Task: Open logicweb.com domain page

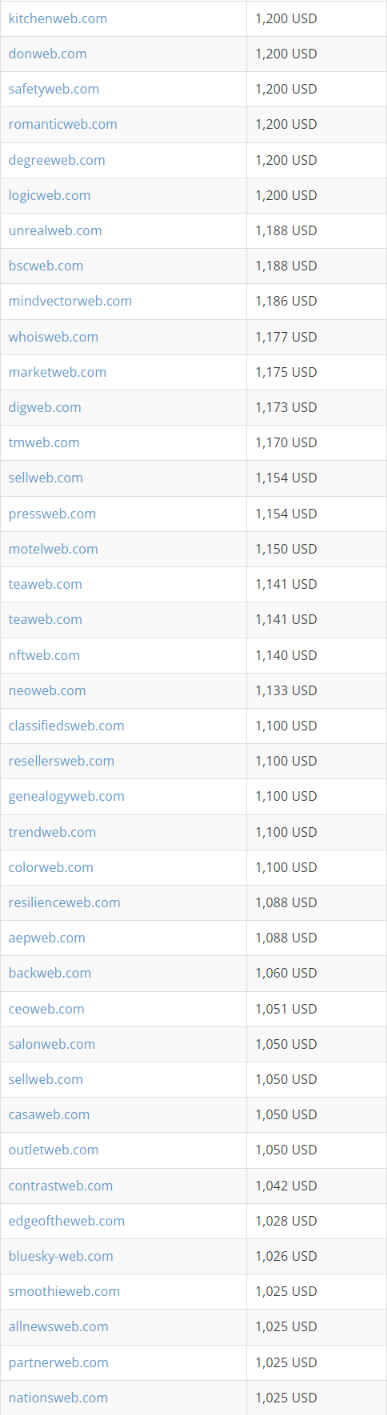Action: click(49, 195)
